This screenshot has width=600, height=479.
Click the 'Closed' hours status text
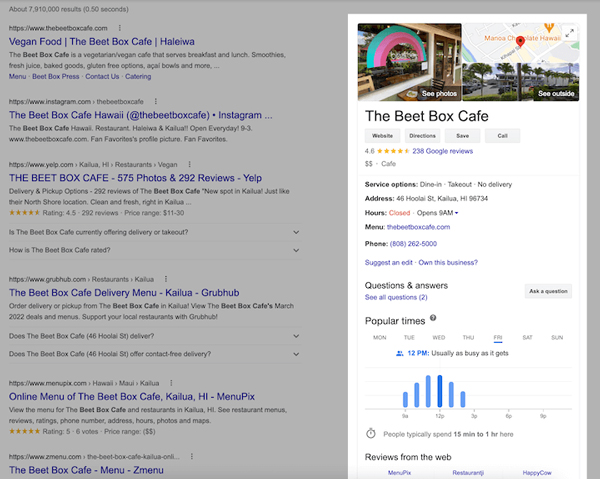[399, 213]
